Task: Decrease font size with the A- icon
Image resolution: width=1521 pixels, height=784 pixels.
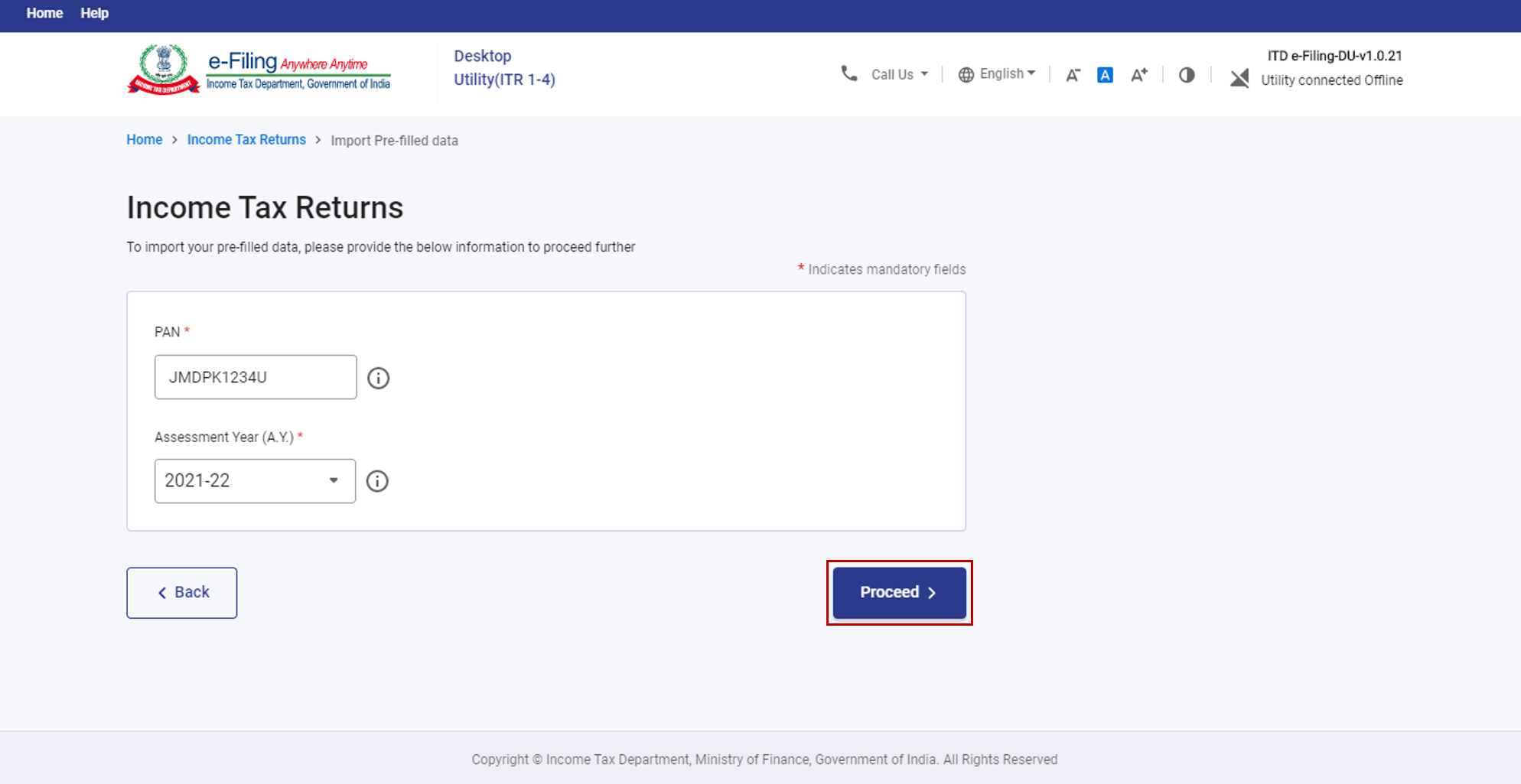Action: click(1073, 75)
